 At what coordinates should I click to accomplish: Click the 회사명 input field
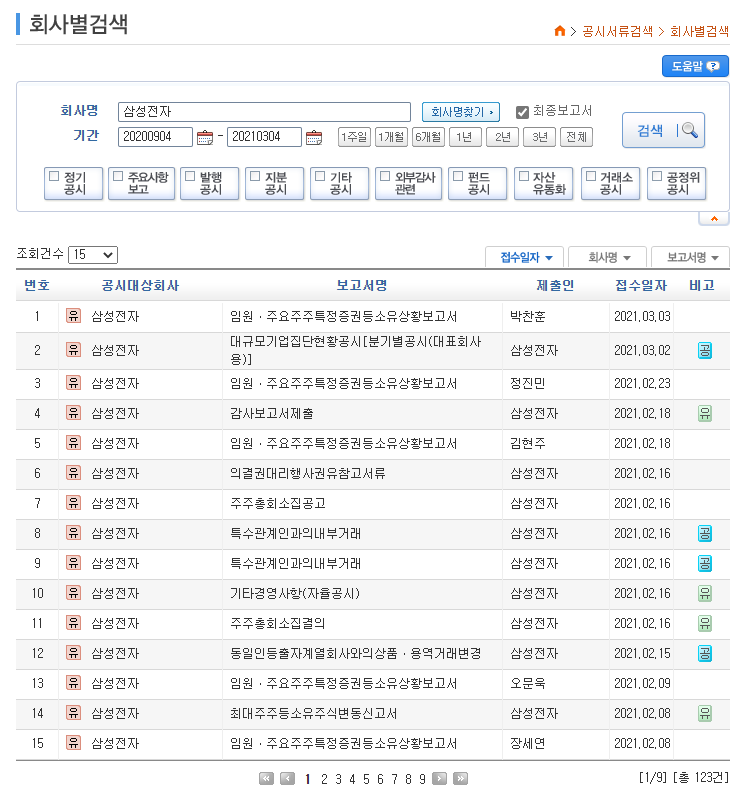point(264,111)
